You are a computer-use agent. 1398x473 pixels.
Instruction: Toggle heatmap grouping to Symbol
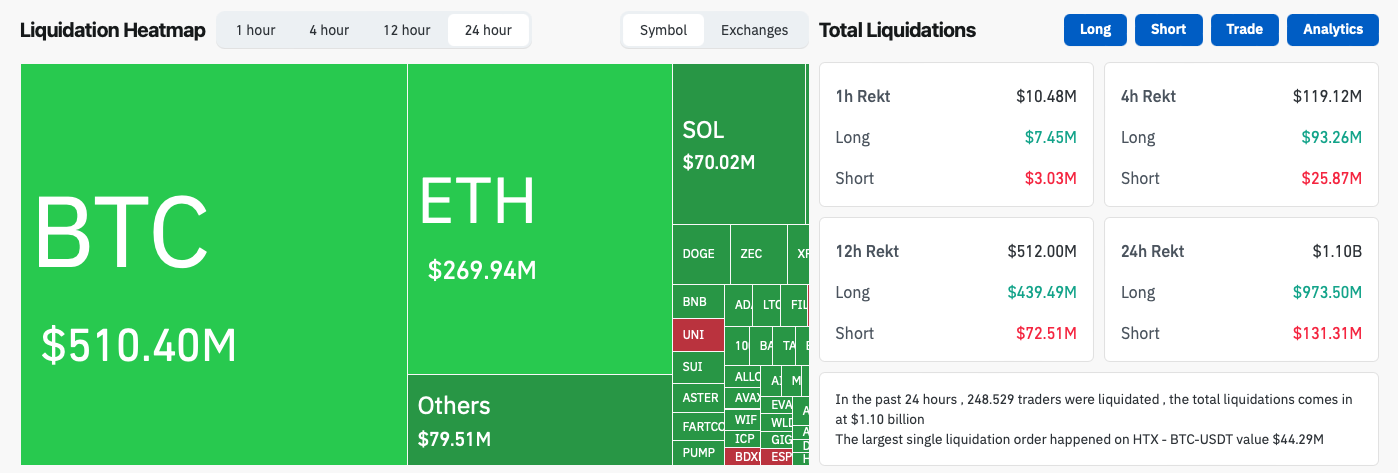click(663, 30)
